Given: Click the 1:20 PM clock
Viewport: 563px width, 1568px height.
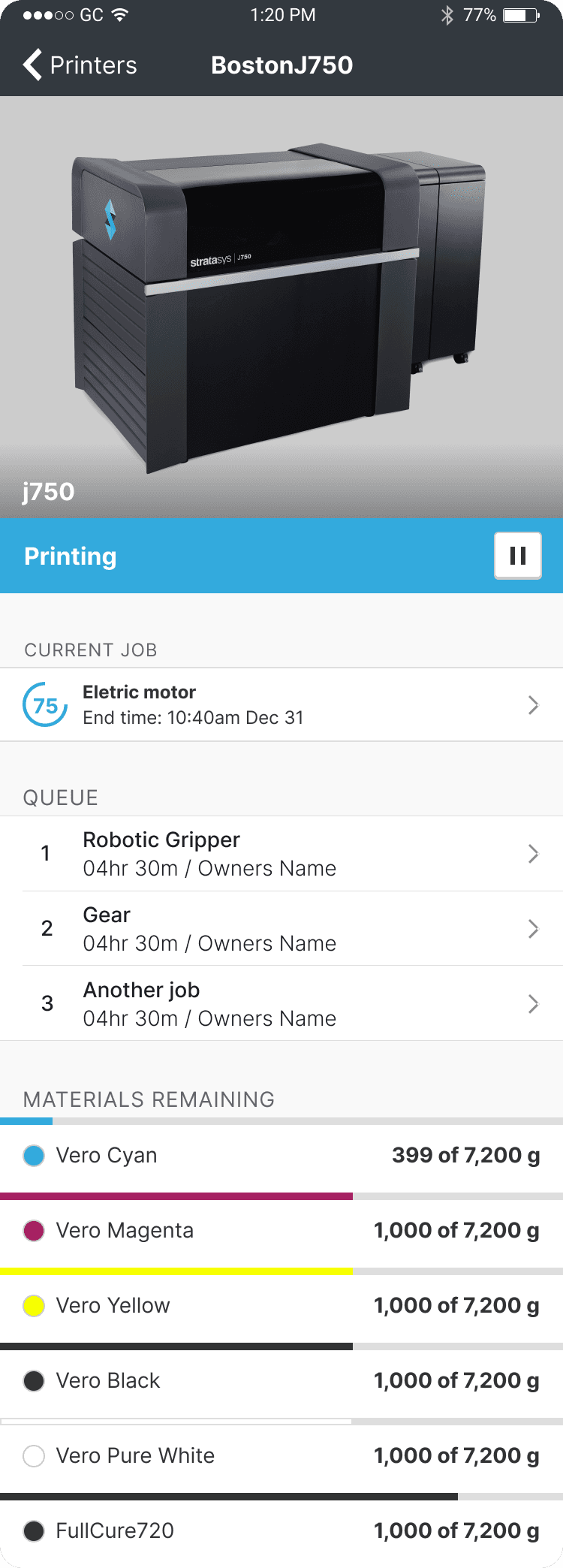Looking at the screenshot, I should (x=283, y=15).
